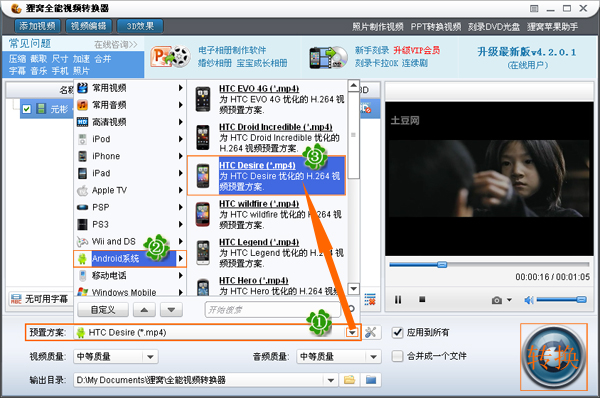
Task: Click the move-down triangle button
Action: coord(171,310)
